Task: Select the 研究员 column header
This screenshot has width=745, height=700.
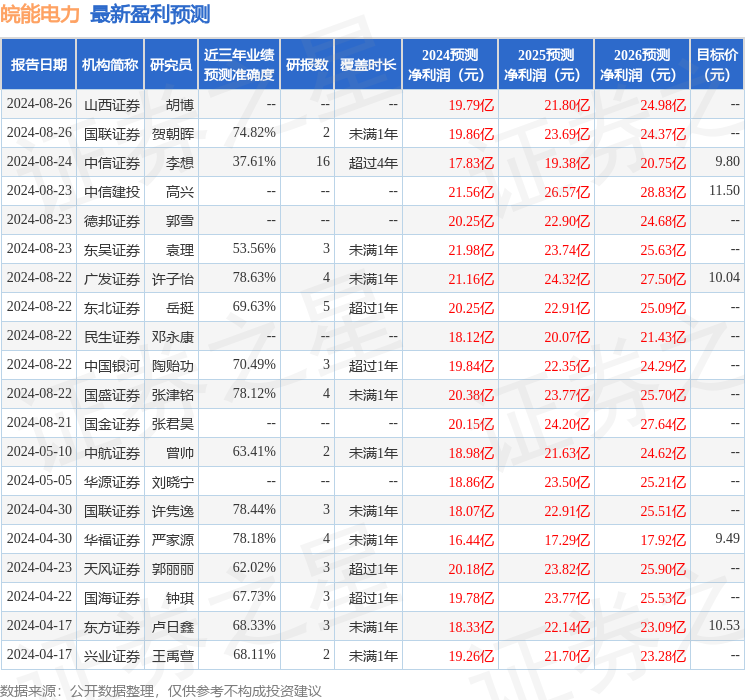Action: (x=171, y=65)
